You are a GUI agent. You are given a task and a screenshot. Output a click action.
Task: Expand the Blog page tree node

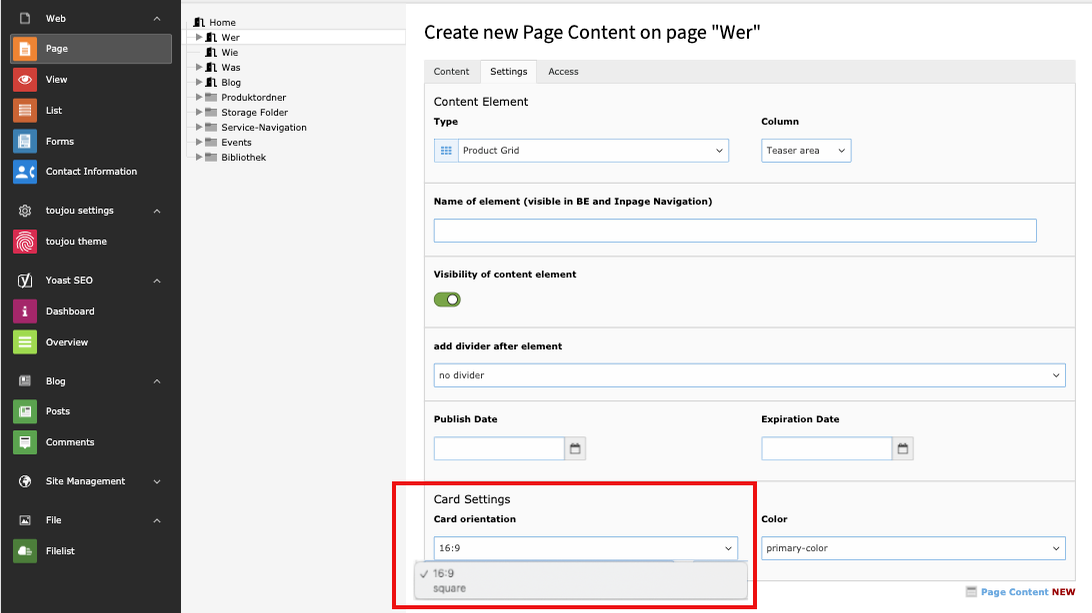click(x=199, y=83)
